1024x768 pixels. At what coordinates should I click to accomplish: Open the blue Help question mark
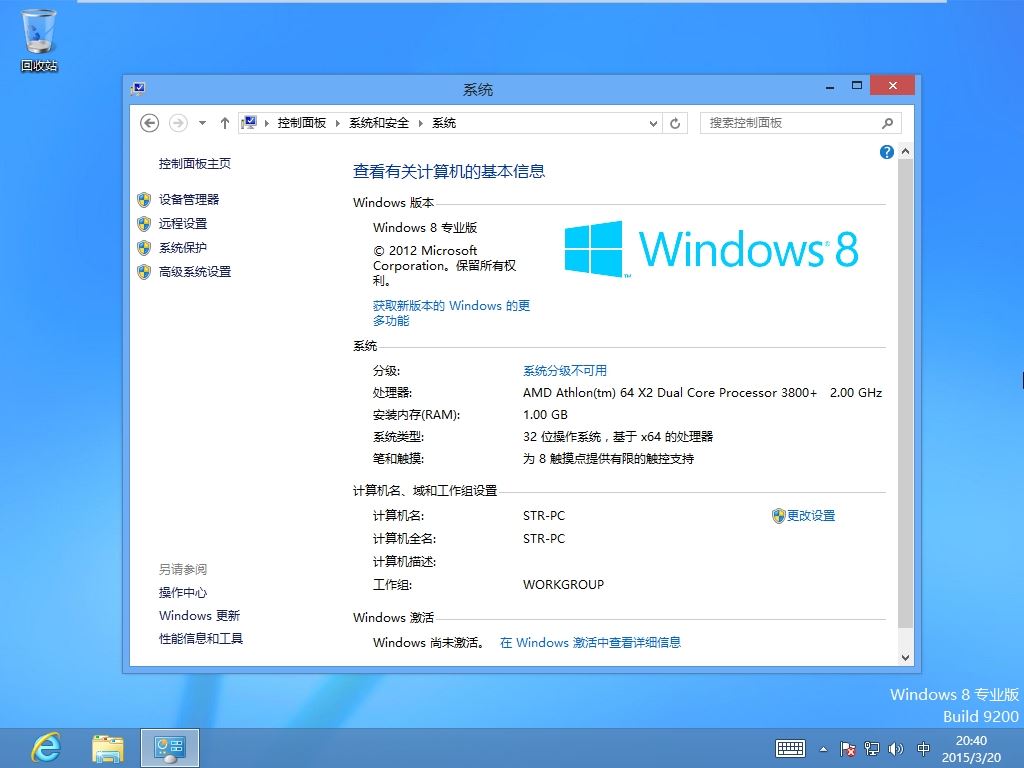pos(886,152)
